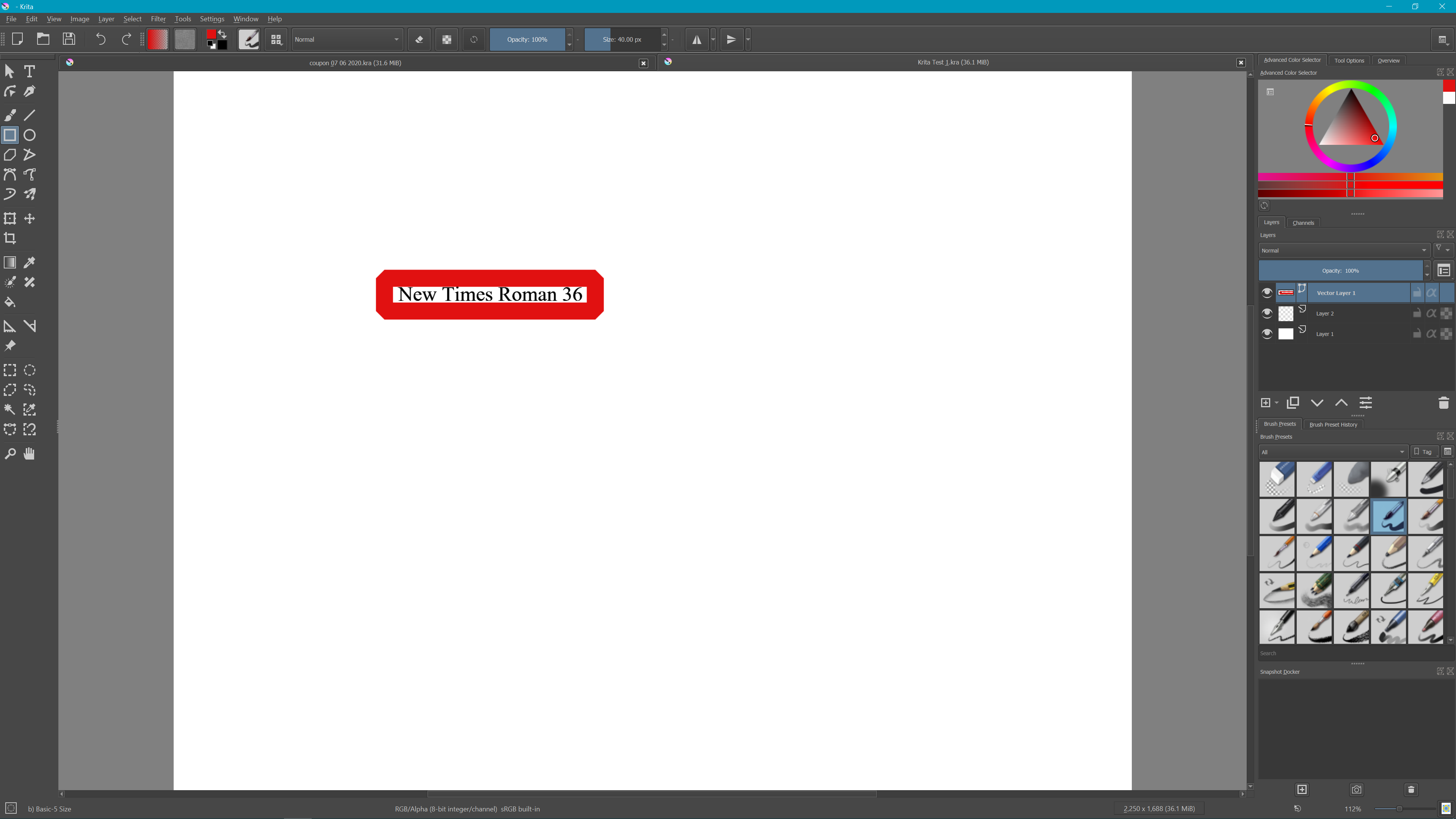Delete layer with trash icon
Viewport: 1456px width, 819px height.
[x=1443, y=402]
